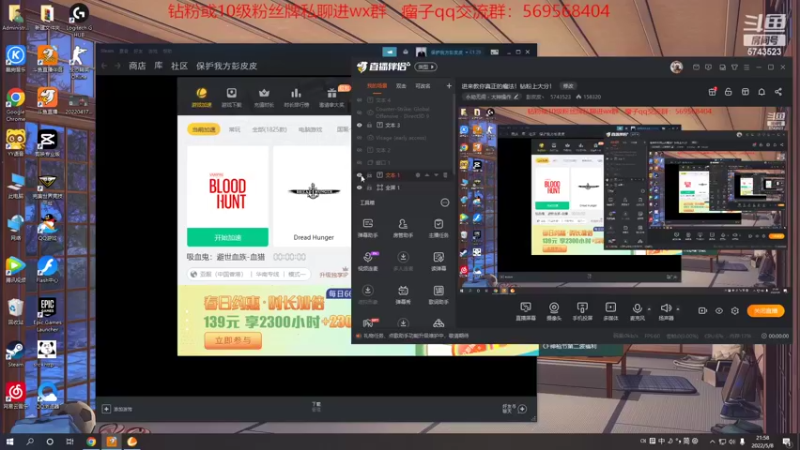
Task: Click the orange 关闭直播 button
Action: 766,311
